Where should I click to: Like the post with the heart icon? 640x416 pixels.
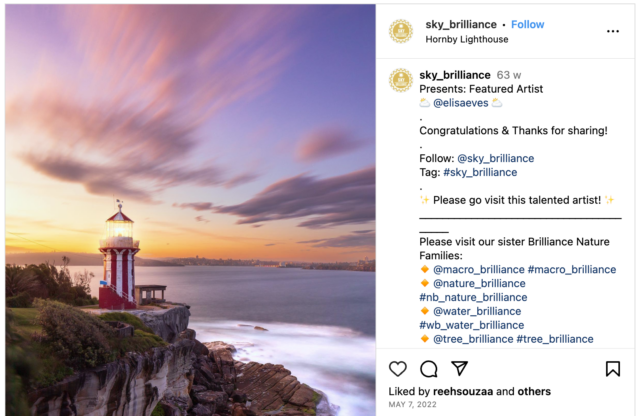click(398, 369)
